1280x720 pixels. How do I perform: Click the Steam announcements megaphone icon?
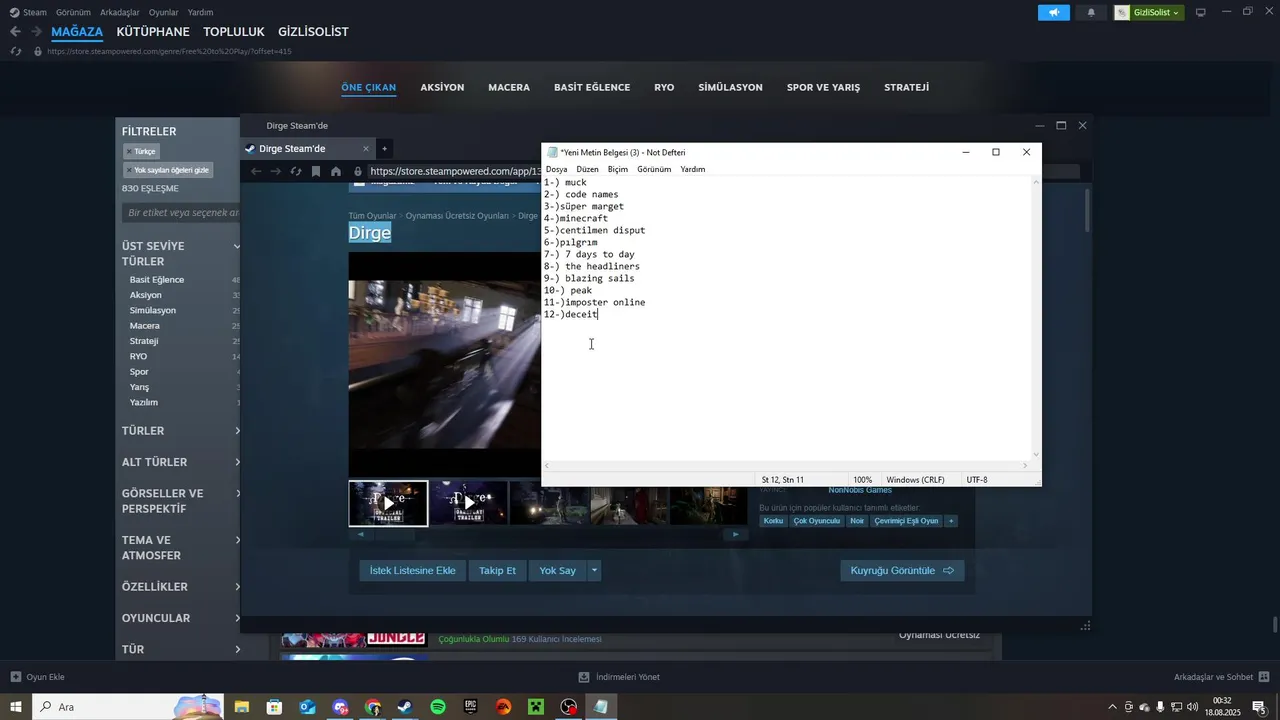(1053, 12)
